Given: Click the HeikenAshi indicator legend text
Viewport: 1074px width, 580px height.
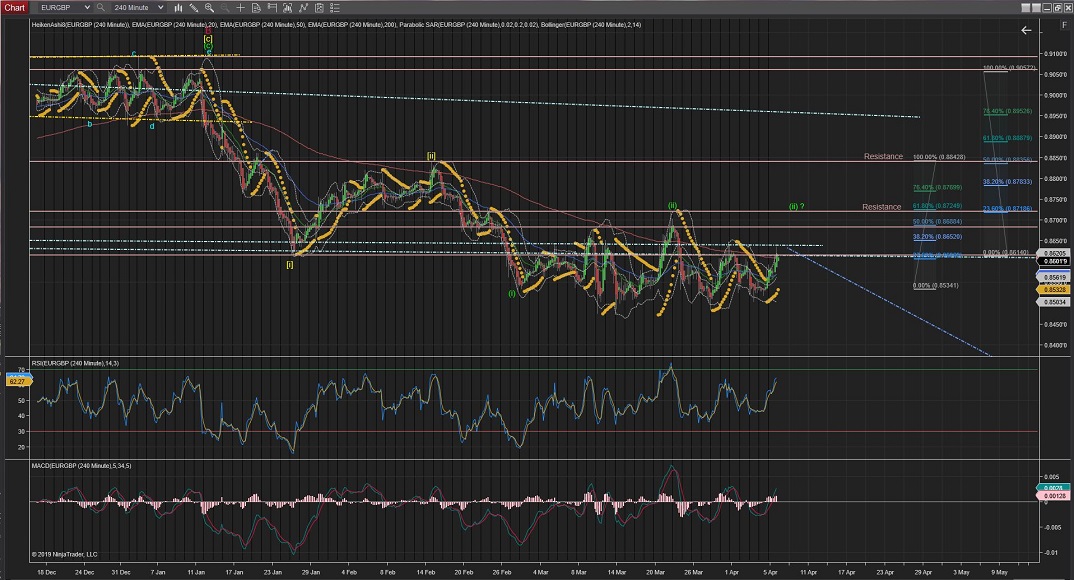Looking at the screenshot, I should 81,25.
